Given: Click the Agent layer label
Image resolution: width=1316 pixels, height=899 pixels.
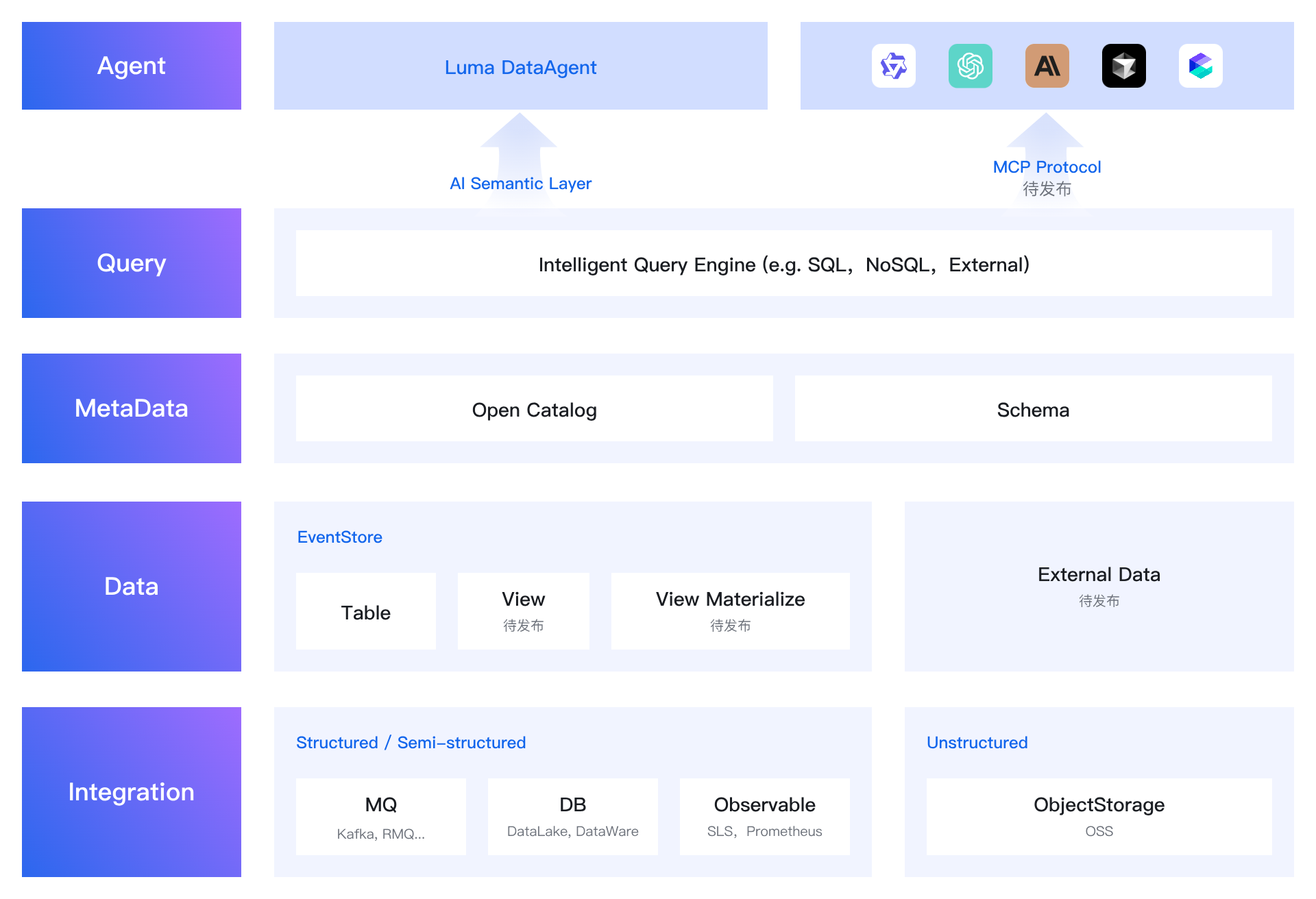Looking at the screenshot, I should pyautogui.click(x=132, y=66).
